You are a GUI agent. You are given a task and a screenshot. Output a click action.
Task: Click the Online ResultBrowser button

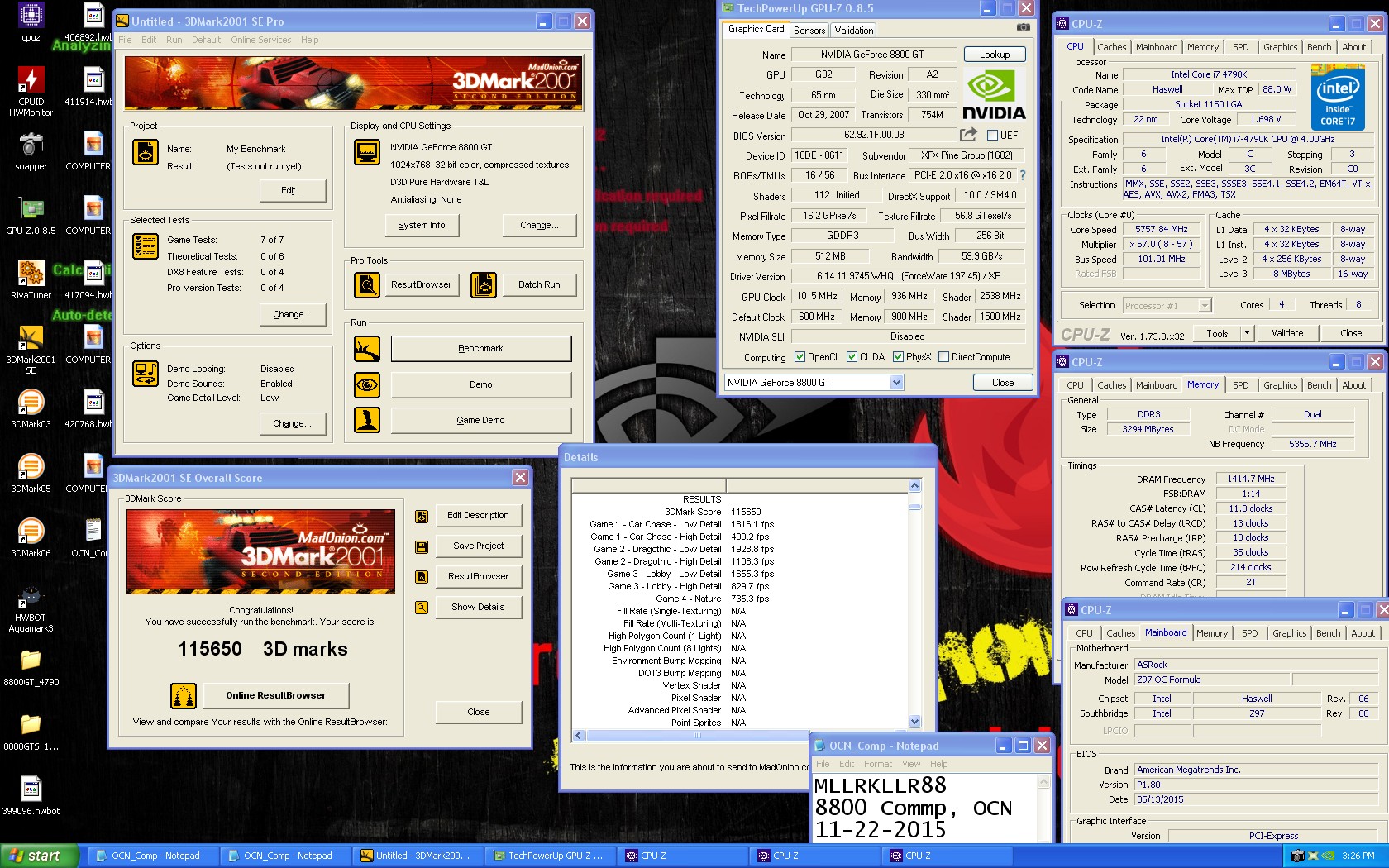point(276,695)
